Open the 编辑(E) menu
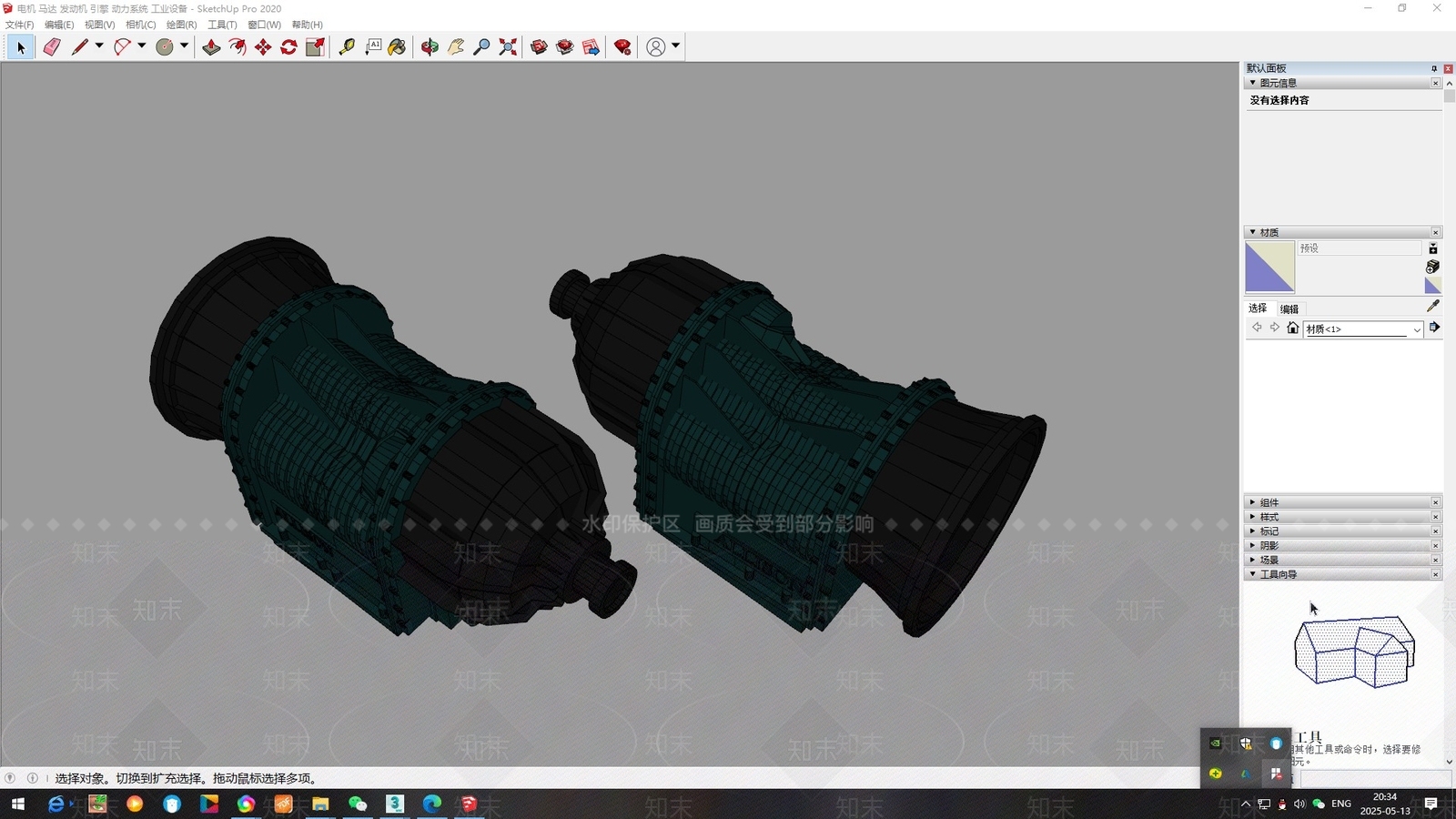1456x819 pixels. pyautogui.click(x=59, y=25)
